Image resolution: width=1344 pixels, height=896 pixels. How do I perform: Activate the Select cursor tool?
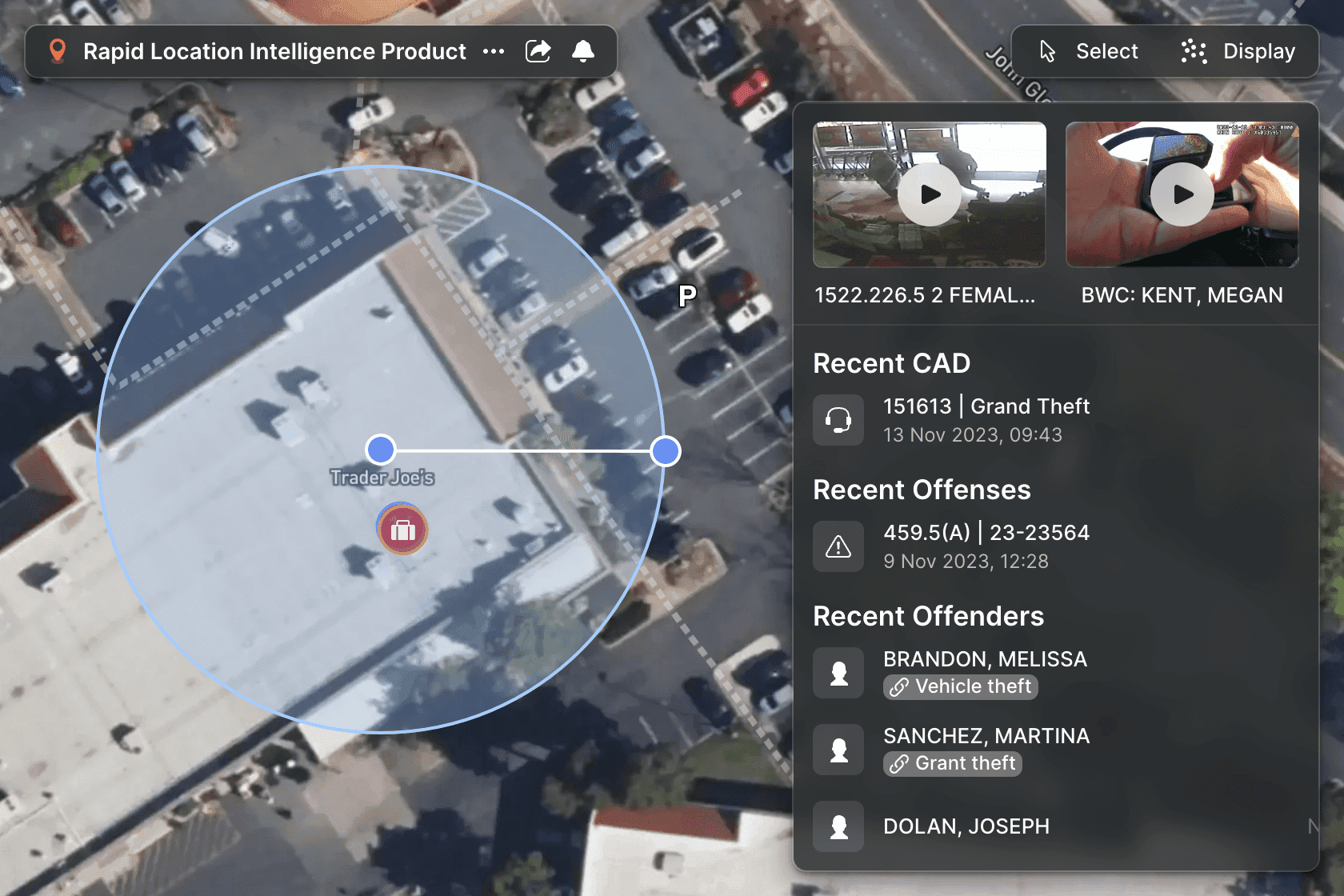[1089, 51]
